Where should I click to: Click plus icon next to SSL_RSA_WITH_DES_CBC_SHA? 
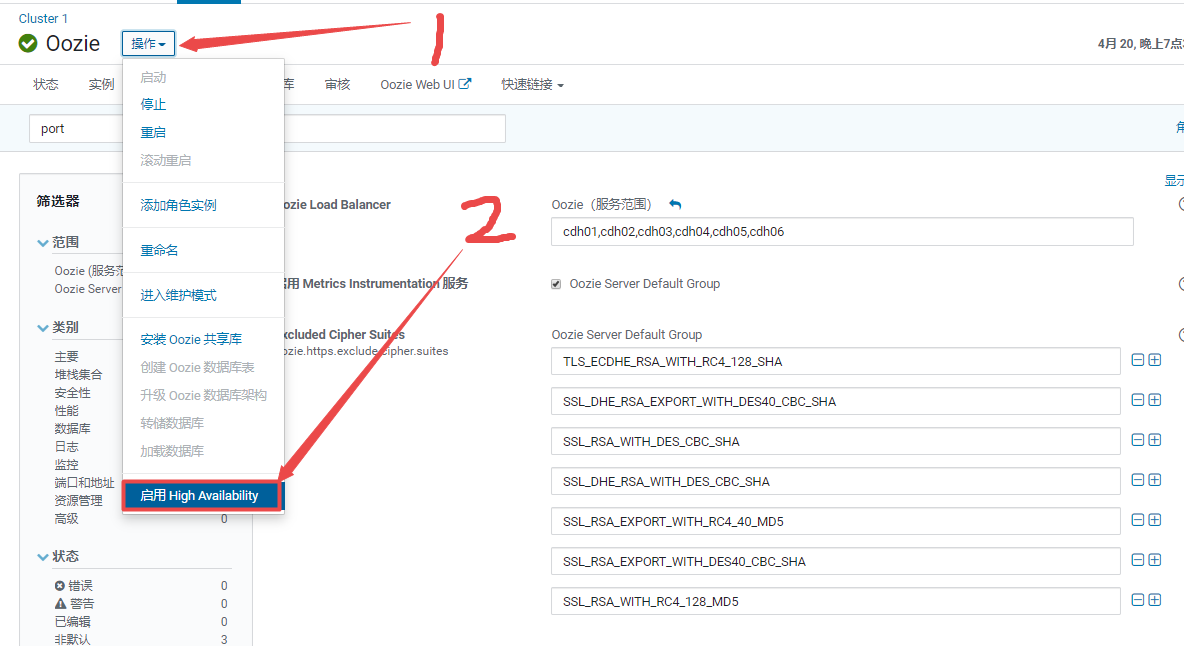coord(1155,440)
